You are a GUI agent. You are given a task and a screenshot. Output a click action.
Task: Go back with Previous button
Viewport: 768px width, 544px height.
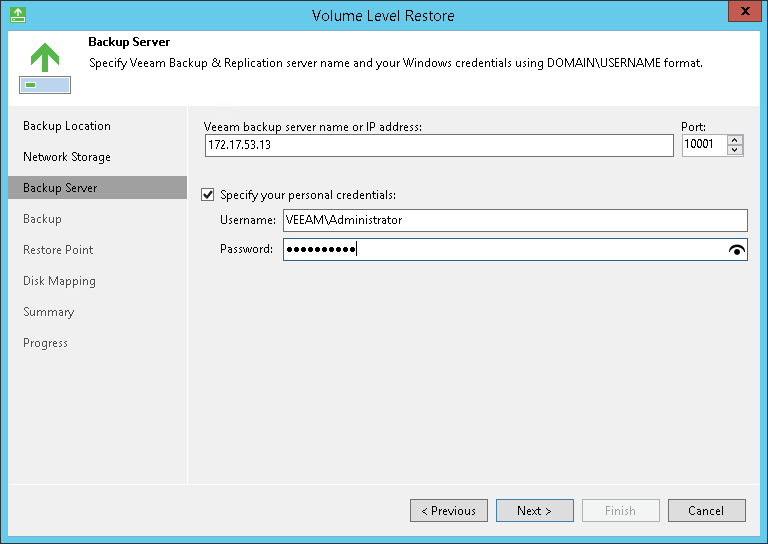[449, 511]
